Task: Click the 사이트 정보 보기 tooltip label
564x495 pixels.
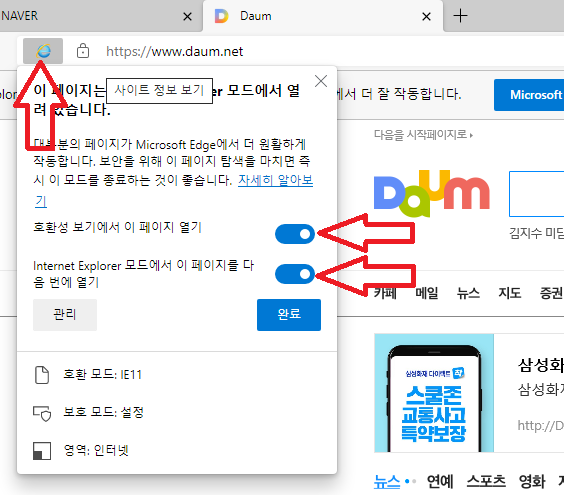Action: coord(159,90)
